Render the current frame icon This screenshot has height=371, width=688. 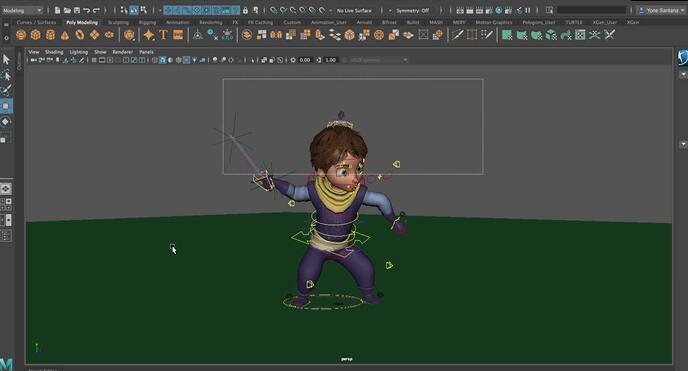[469, 10]
